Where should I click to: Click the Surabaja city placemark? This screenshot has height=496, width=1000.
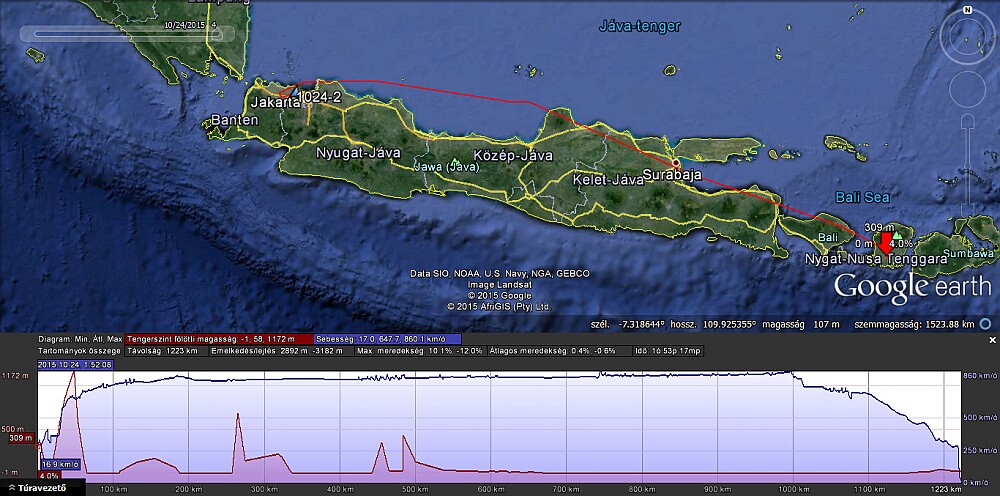pyautogui.click(x=675, y=163)
